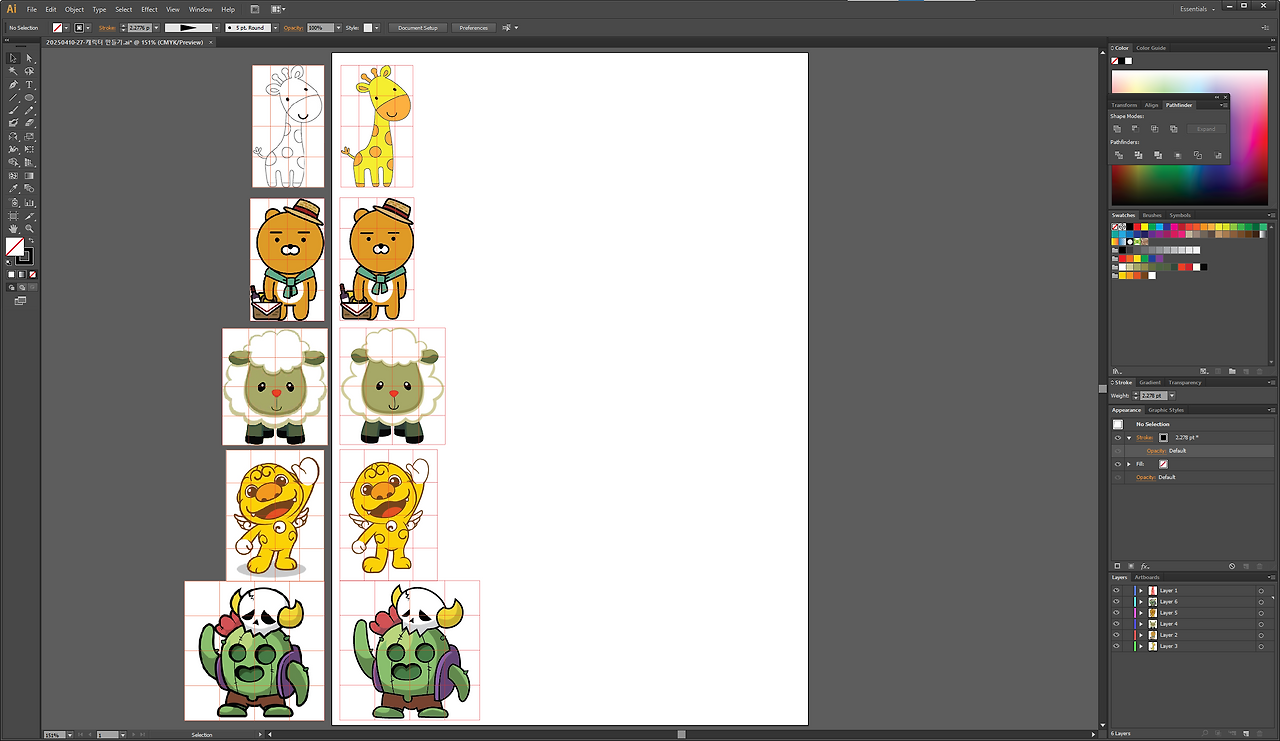Pick the Line Segment tool

13,97
